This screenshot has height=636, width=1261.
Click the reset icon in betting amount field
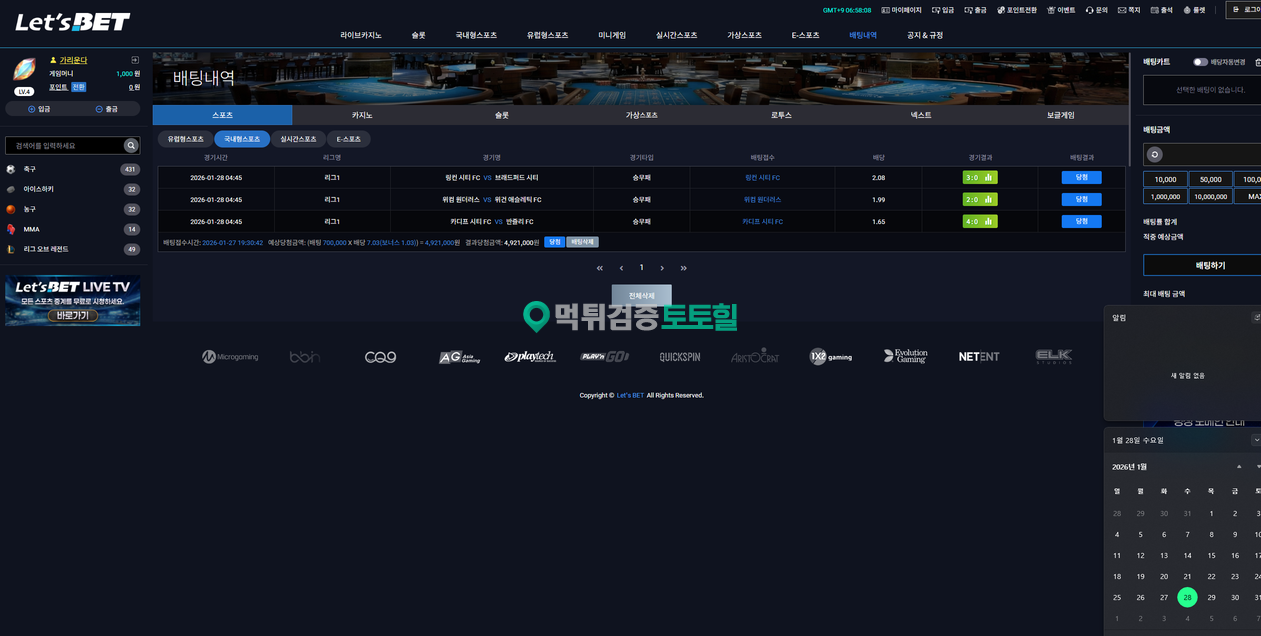(x=1155, y=155)
